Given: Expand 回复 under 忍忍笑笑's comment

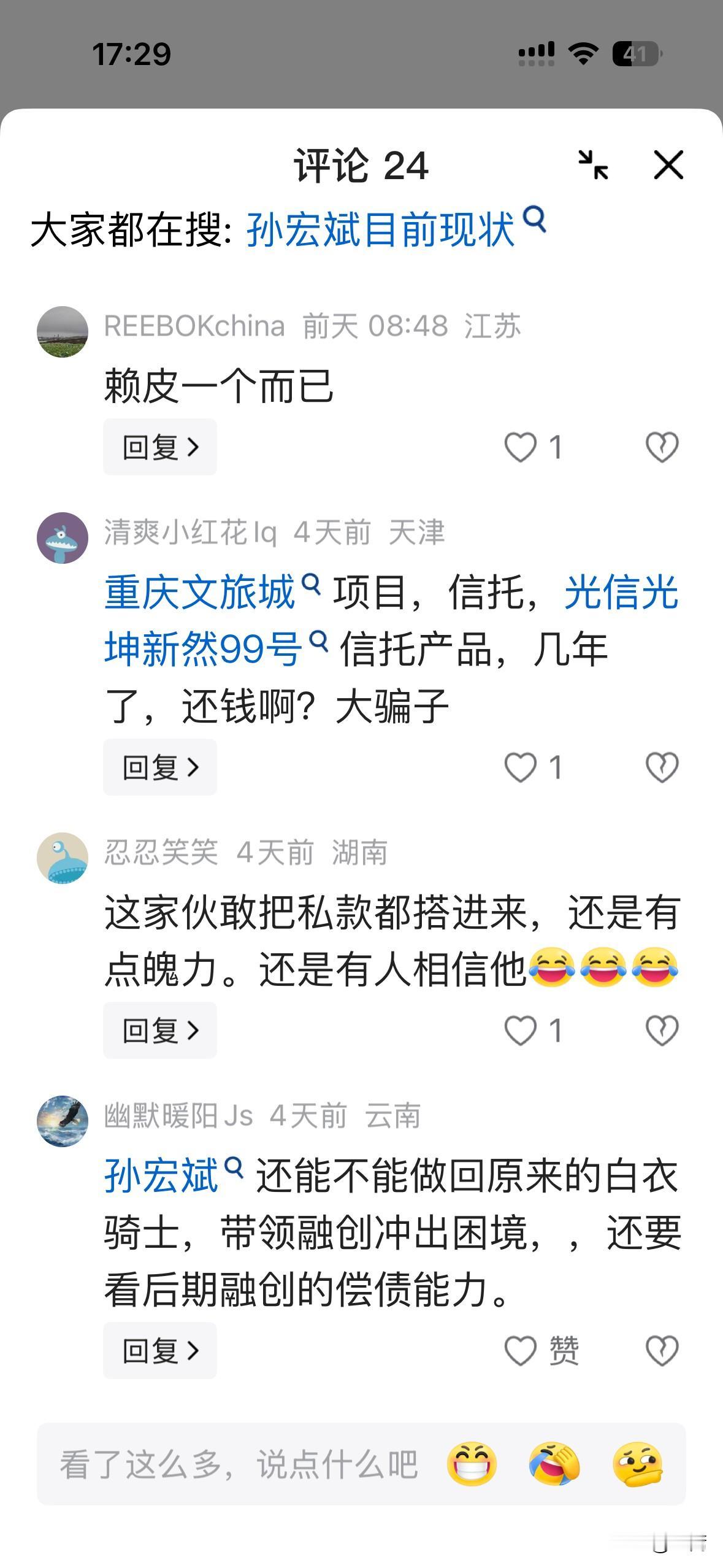Looking at the screenshot, I should [160, 1030].
